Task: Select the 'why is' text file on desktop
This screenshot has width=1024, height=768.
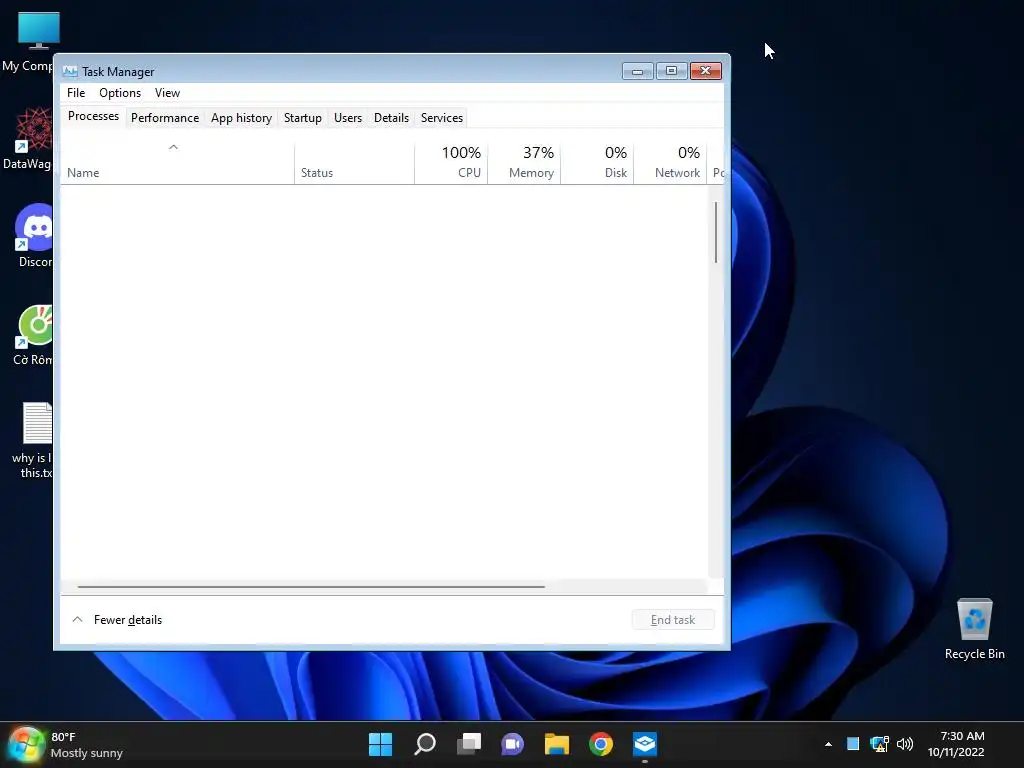Action: pos(34,440)
